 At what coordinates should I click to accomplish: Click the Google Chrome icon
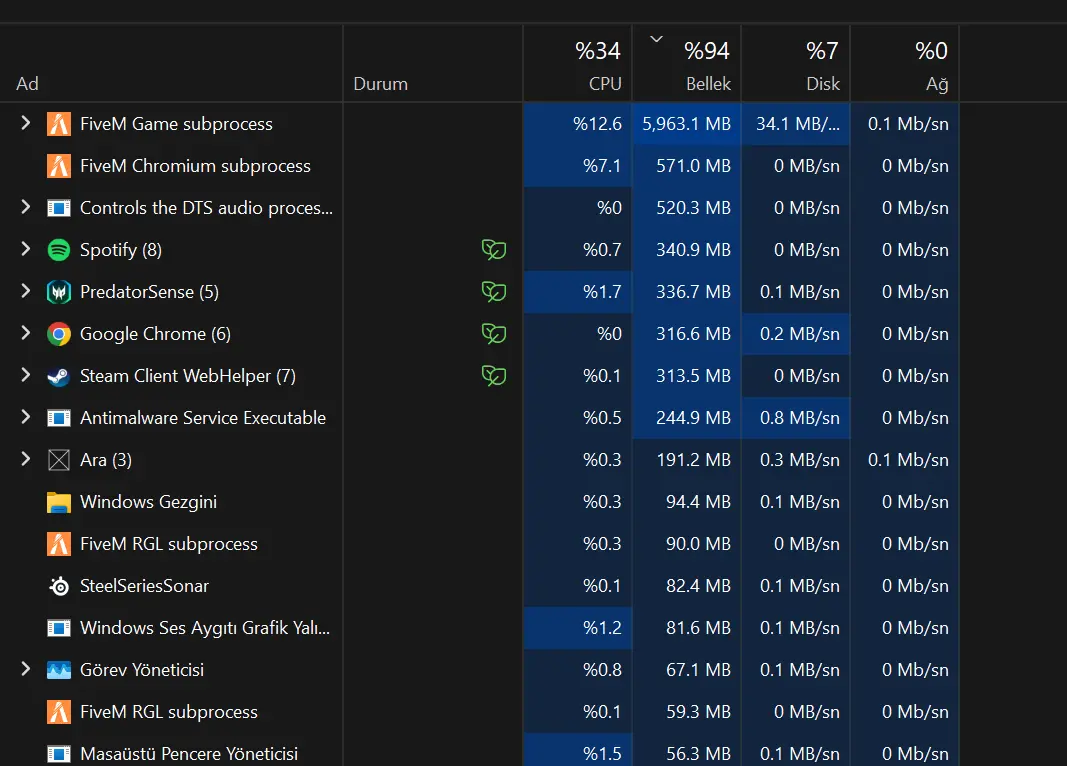click(x=59, y=334)
